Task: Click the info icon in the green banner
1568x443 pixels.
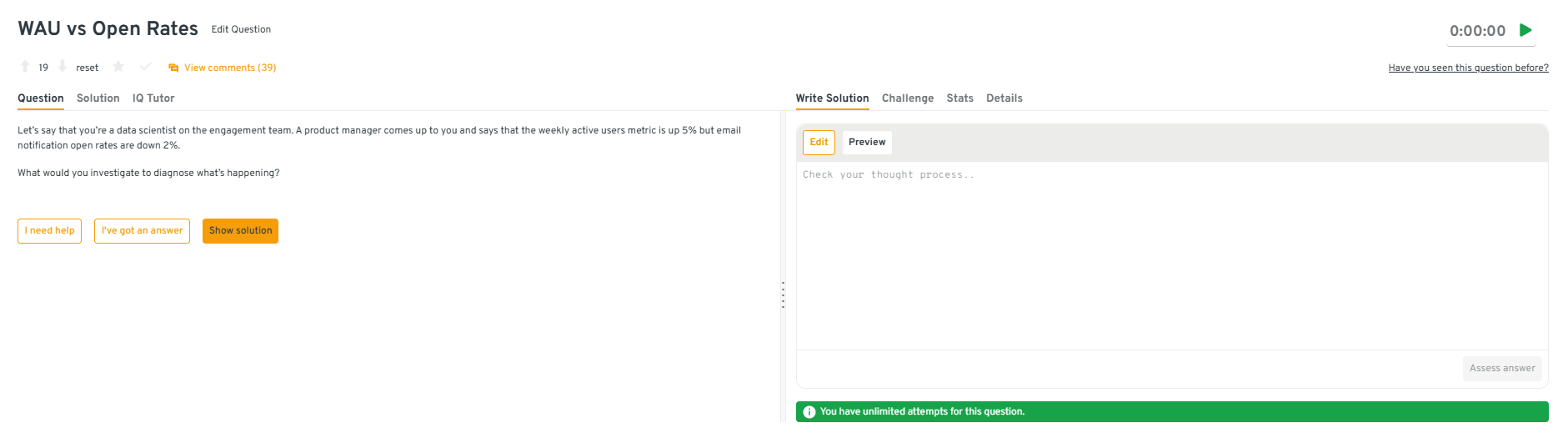Action: (809, 412)
